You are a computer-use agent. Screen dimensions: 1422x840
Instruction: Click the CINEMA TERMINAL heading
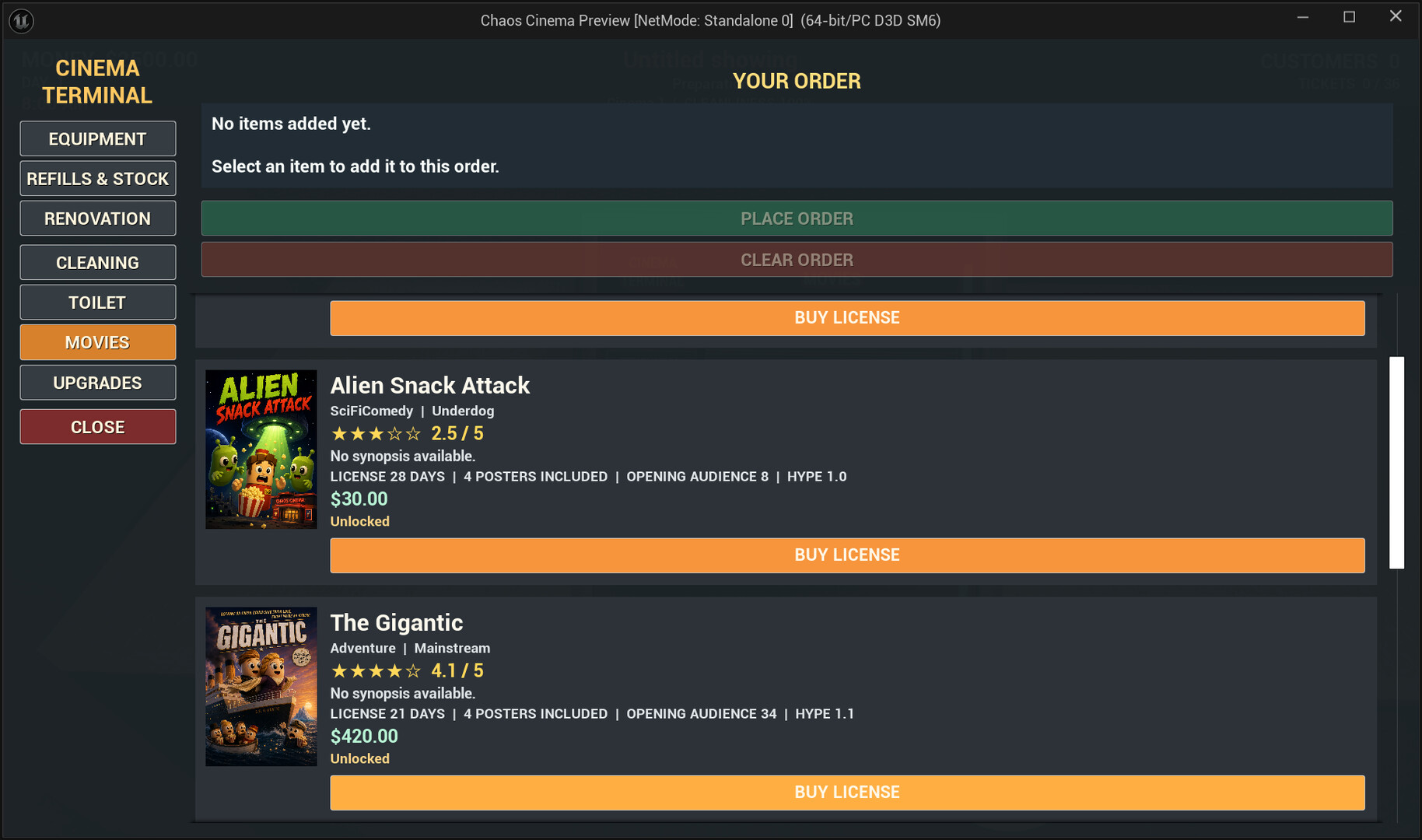point(97,82)
